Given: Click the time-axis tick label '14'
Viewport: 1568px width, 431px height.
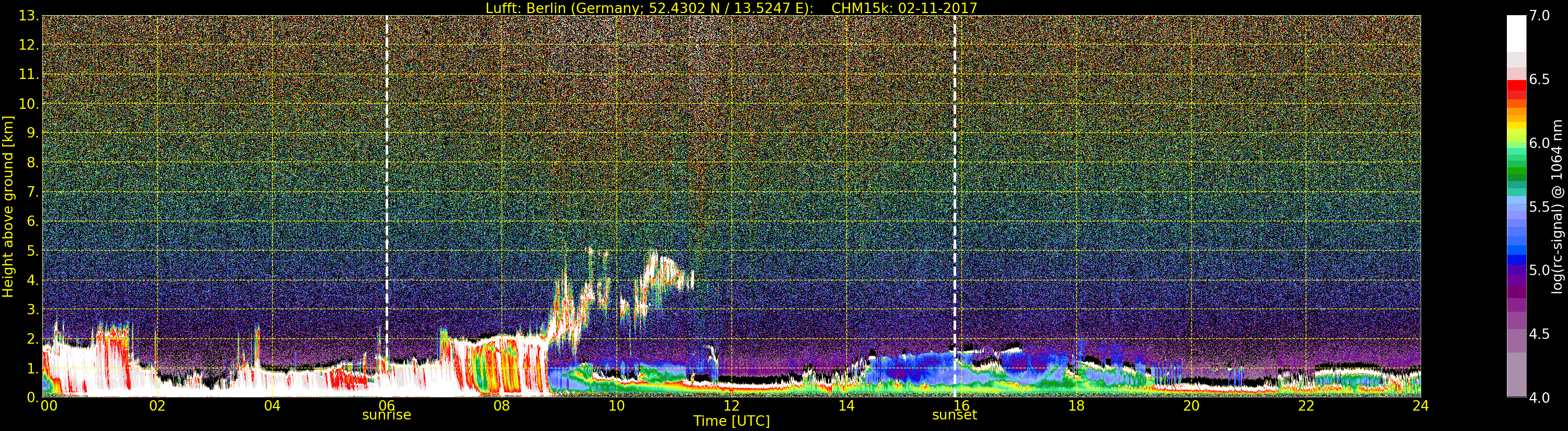Looking at the screenshot, I should [x=846, y=405].
